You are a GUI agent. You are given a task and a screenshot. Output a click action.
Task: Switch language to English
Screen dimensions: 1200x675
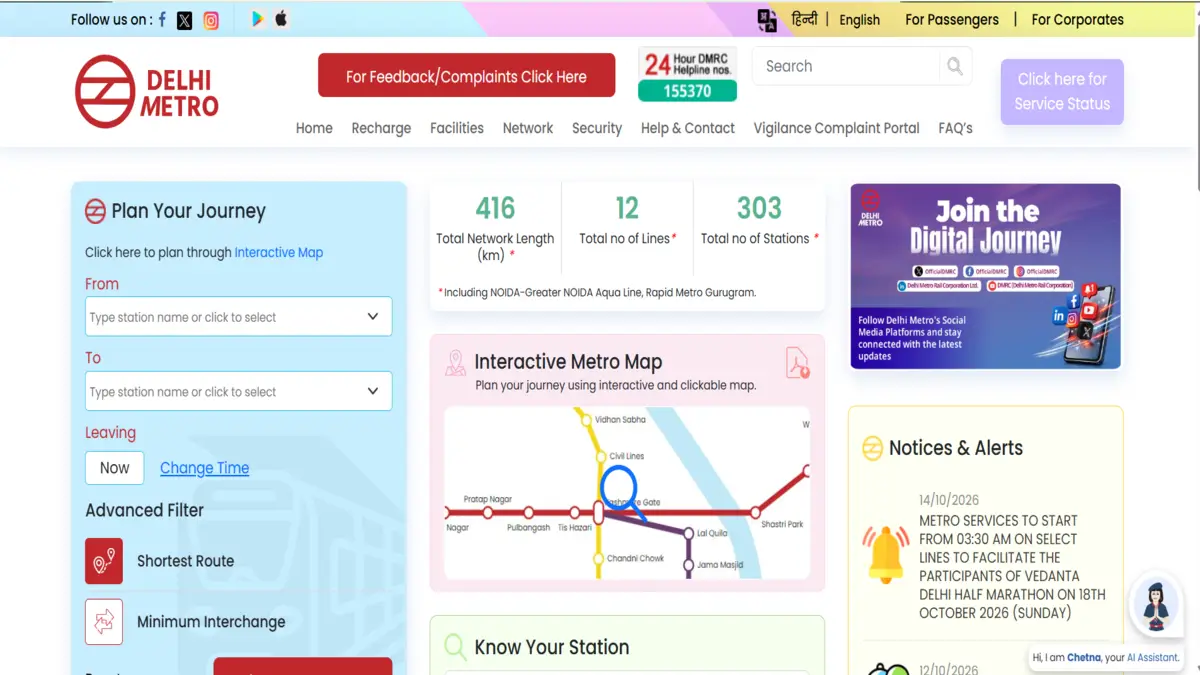tap(860, 19)
